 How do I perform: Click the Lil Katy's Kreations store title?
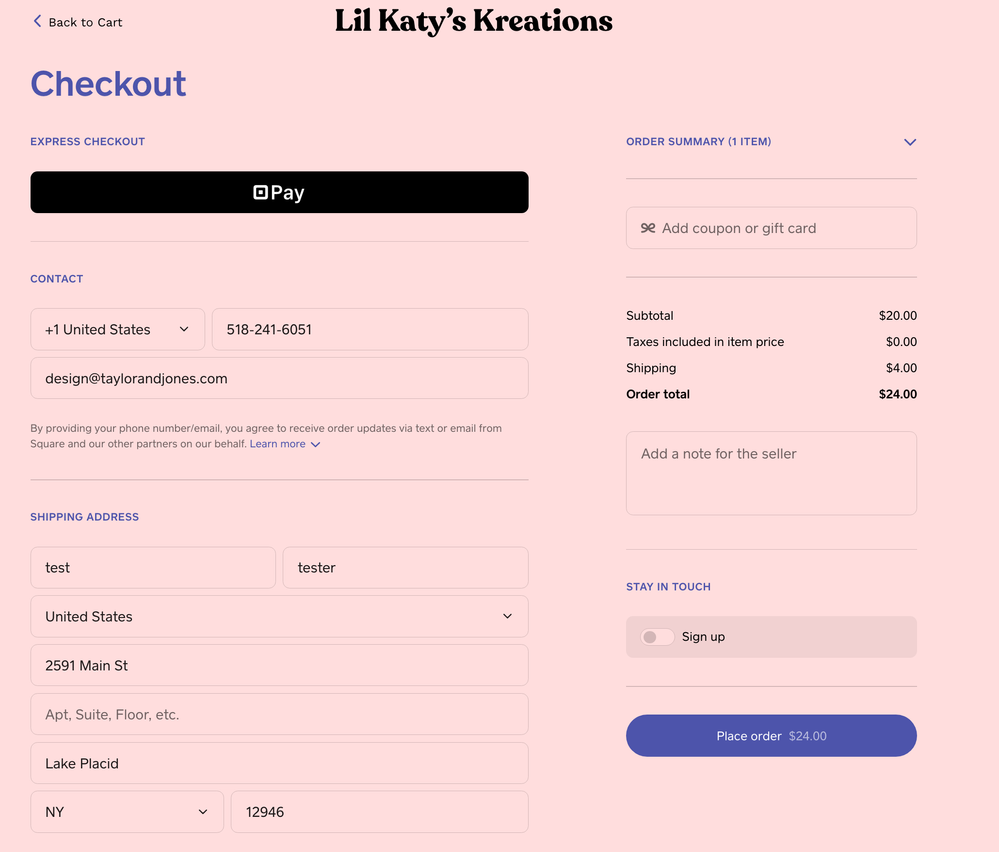(x=473, y=21)
